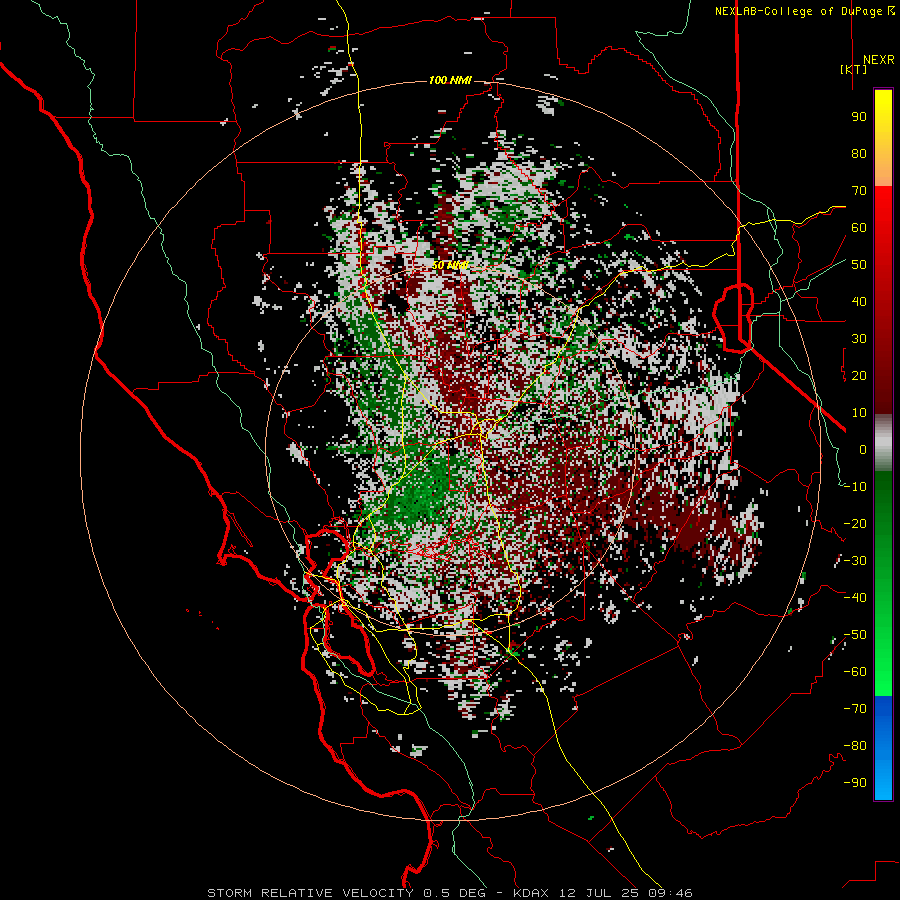
Task: Click the 100 NMI range ring label
Action: [x=450, y=80]
